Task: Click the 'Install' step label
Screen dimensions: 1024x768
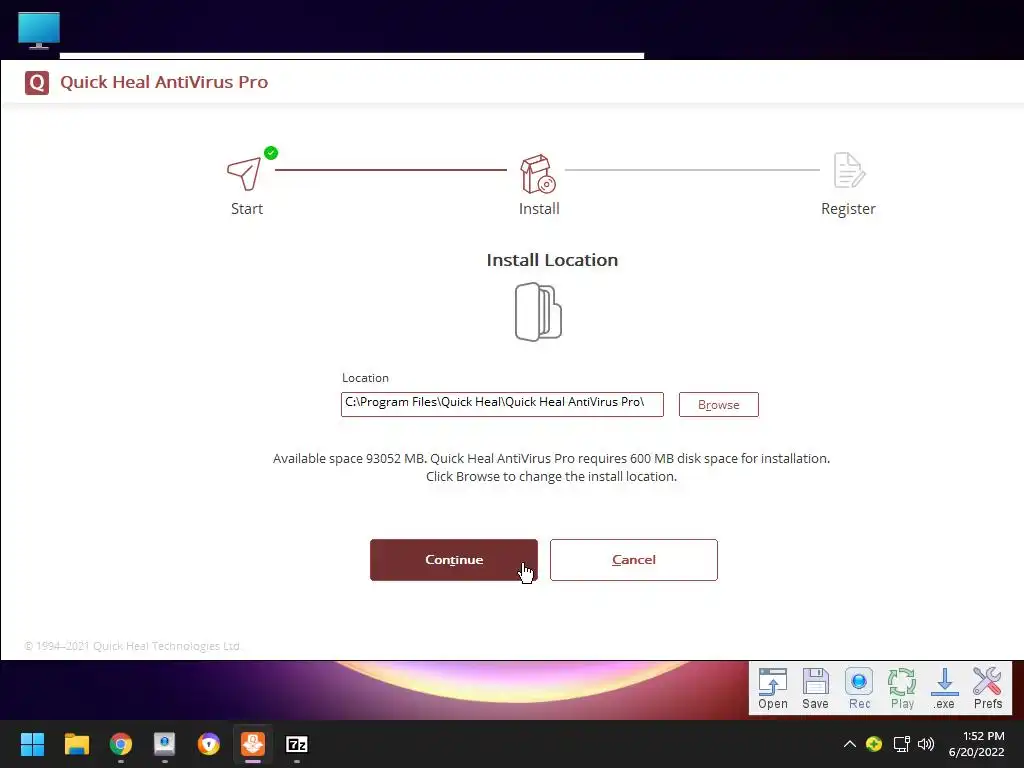Action: [539, 209]
